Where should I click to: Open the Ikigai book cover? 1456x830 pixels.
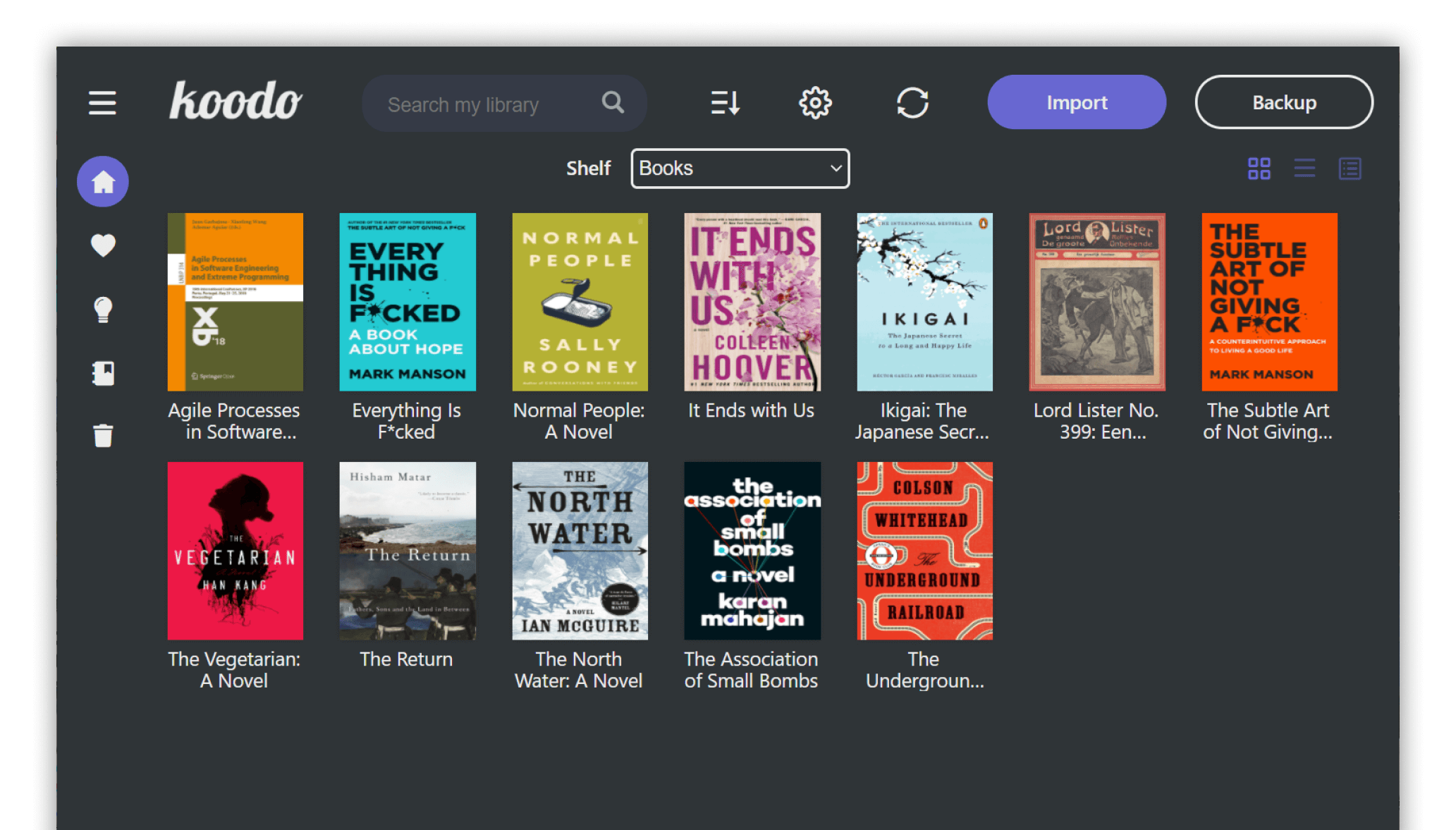[924, 302]
